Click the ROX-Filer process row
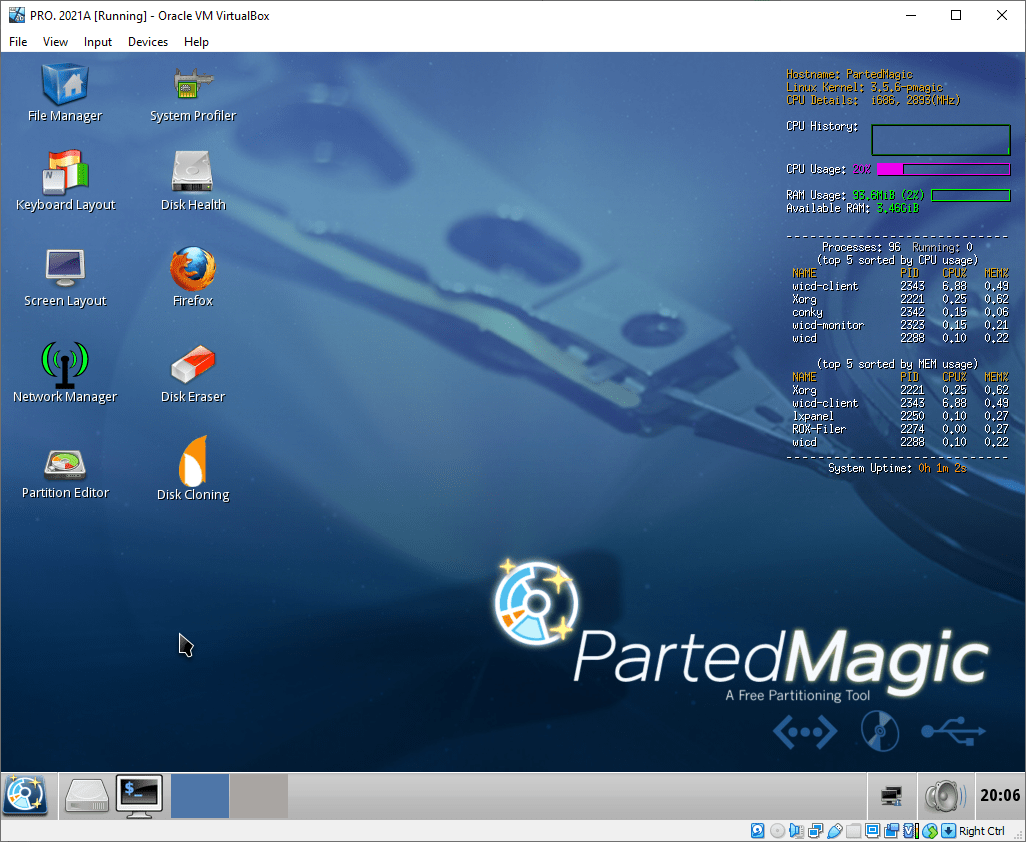The image size is (1026, 842). 900,429
